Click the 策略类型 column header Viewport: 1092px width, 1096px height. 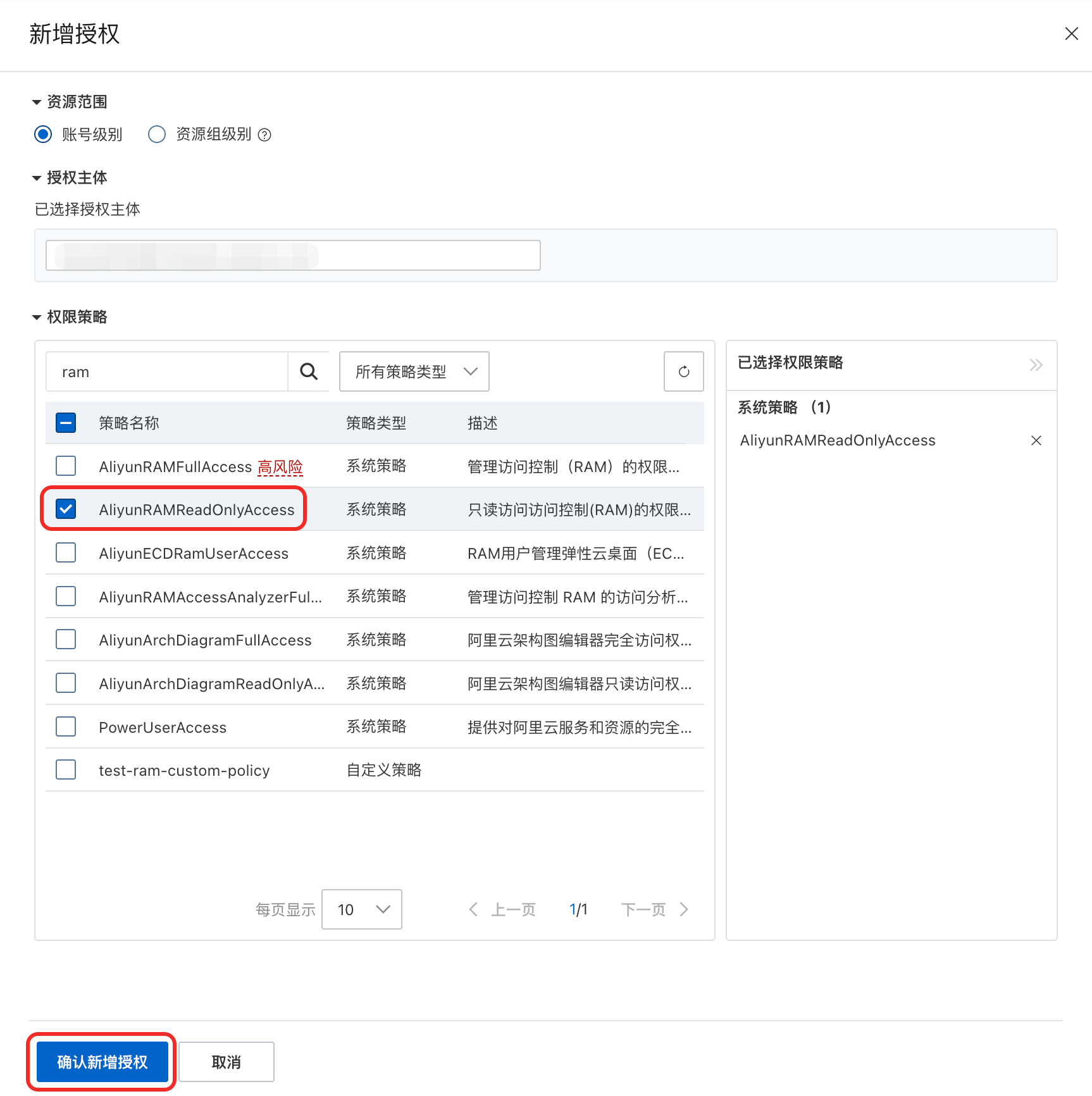point(376,423)
